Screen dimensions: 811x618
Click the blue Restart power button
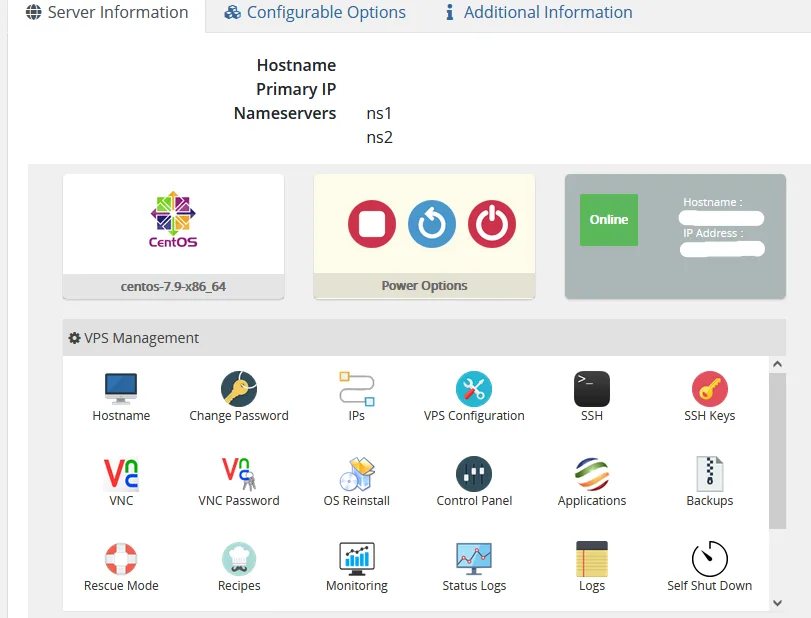[x=432, y=224]
